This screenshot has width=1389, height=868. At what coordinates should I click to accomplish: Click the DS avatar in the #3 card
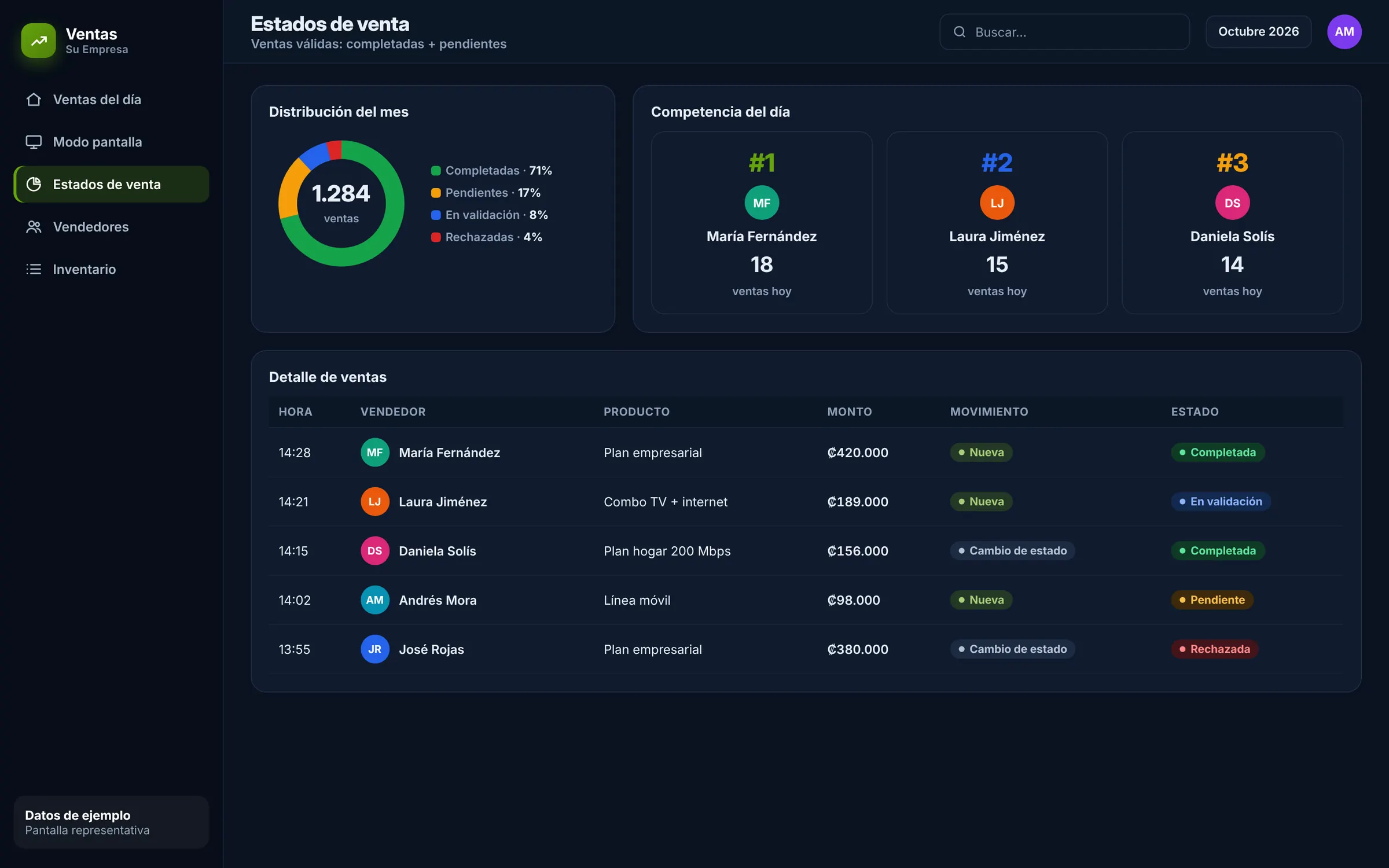[x=1232, y=203]
